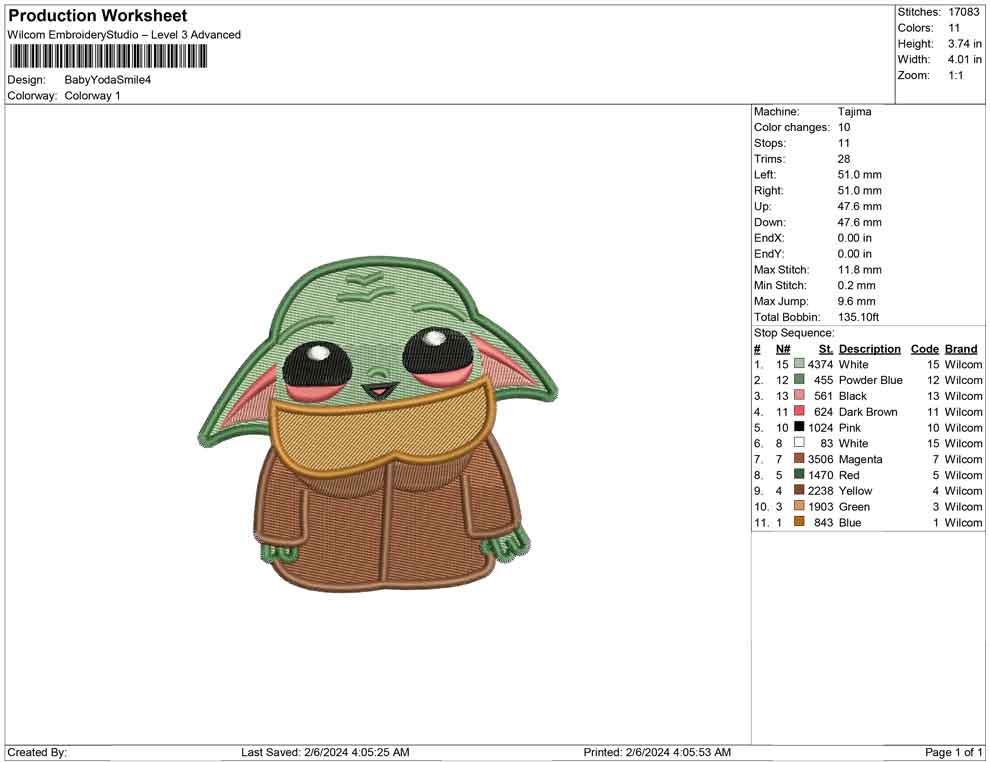This screenshot has width=990, height=762.
Task: Click the white swatch next to 83 White
Action: coord(799,443)
